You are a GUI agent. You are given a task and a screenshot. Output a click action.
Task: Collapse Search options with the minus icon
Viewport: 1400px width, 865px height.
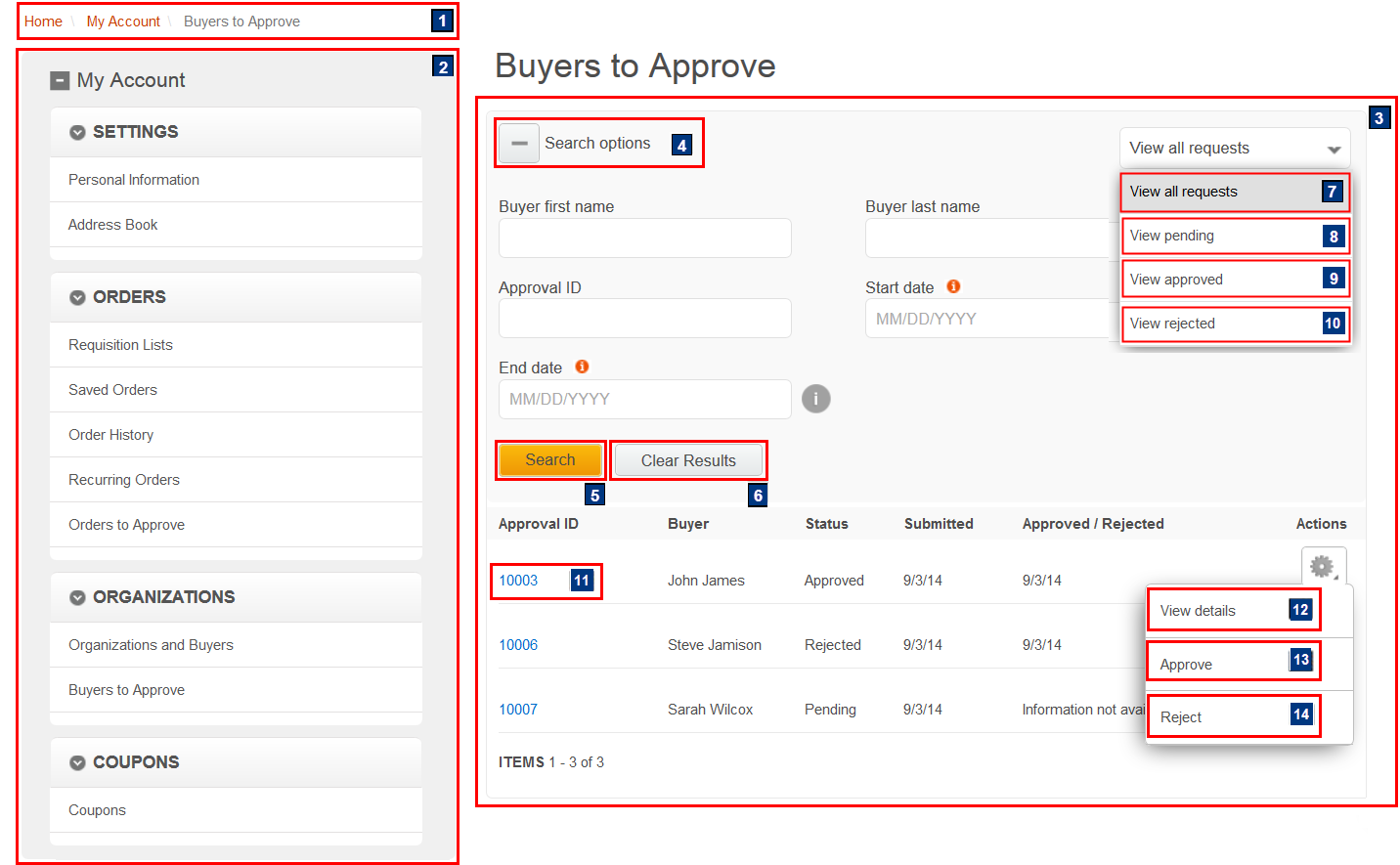tap(518, 143)
